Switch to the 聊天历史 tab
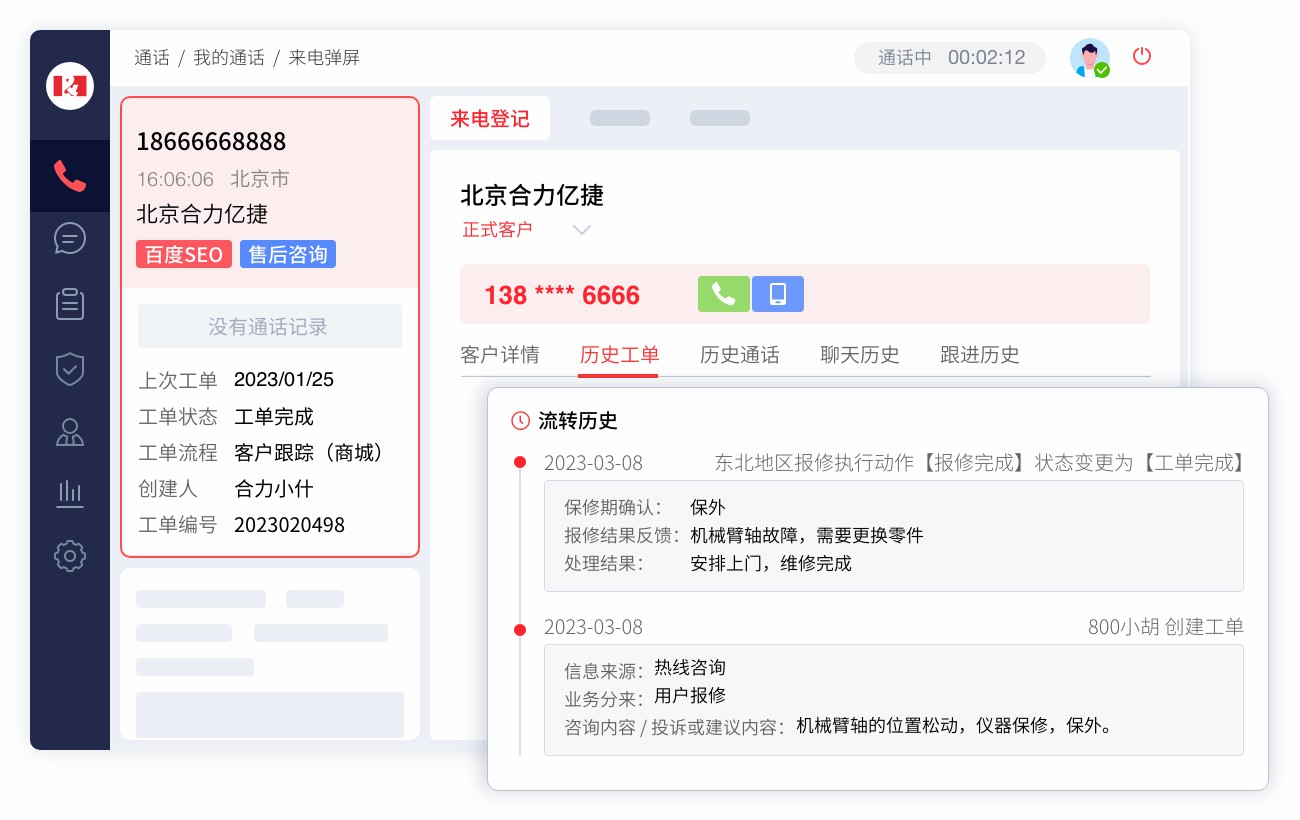 (860, 355)
